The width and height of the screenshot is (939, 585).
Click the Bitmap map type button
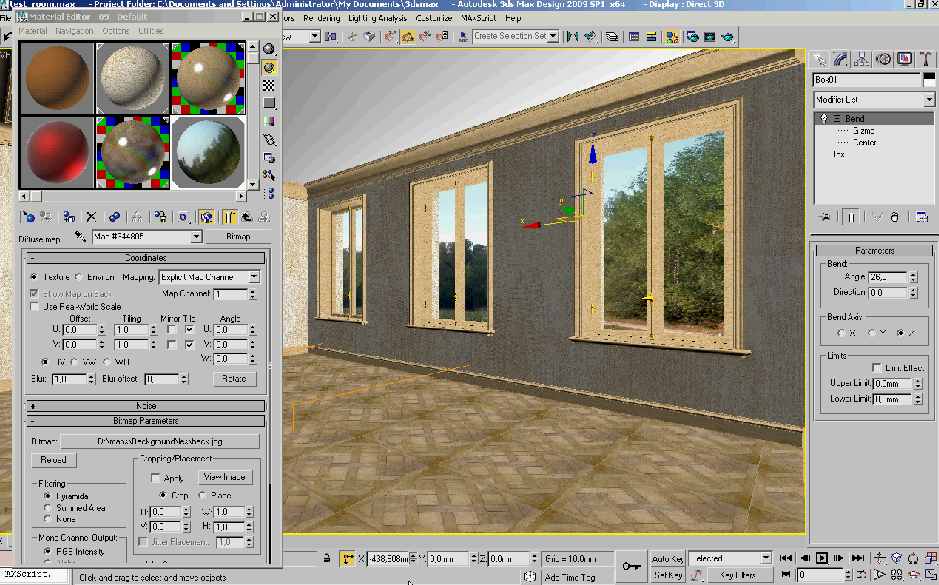(x=238, y=237)
